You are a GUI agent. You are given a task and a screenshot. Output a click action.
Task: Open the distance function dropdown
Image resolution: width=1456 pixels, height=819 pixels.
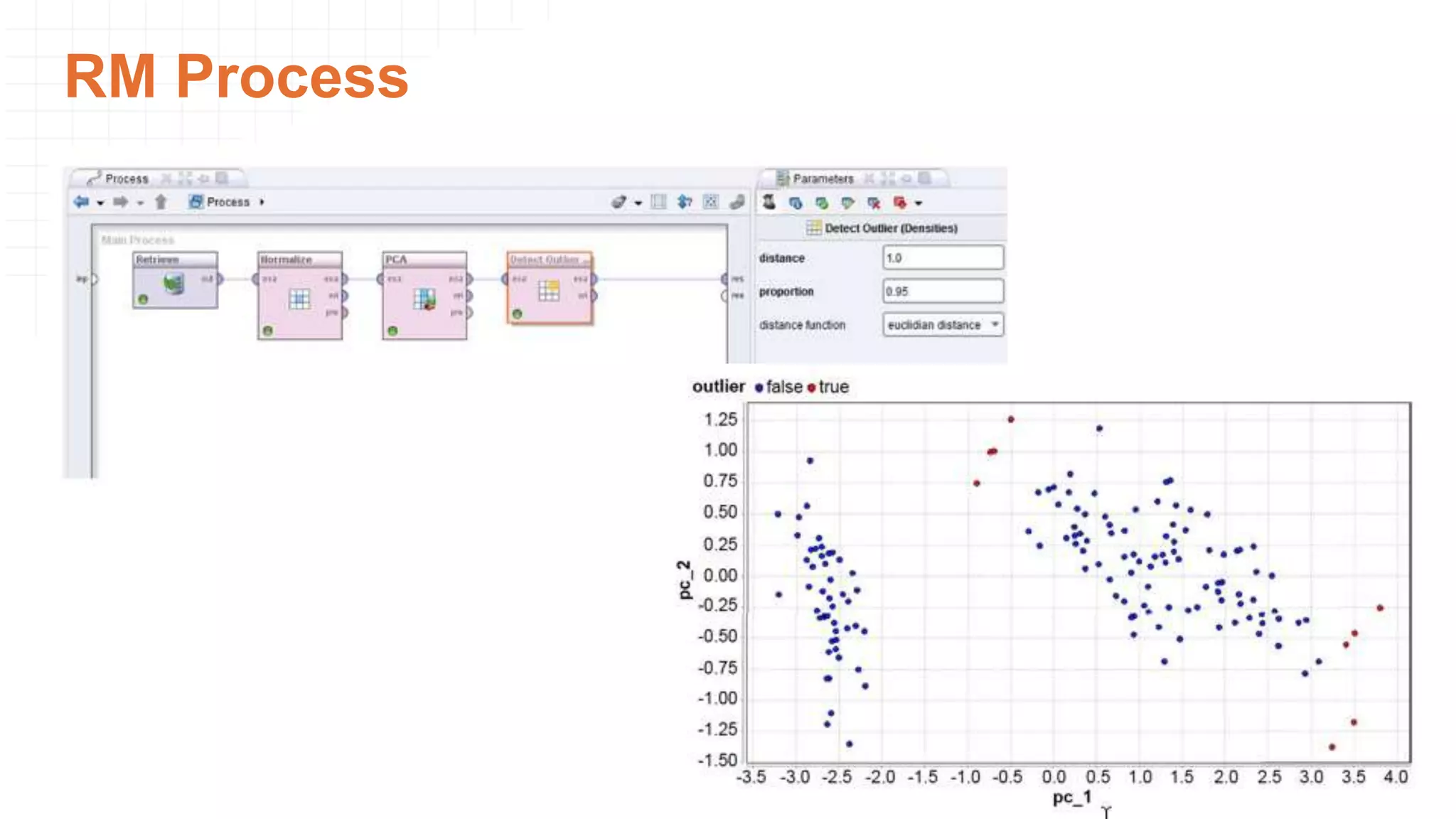[x=943, y=325]
